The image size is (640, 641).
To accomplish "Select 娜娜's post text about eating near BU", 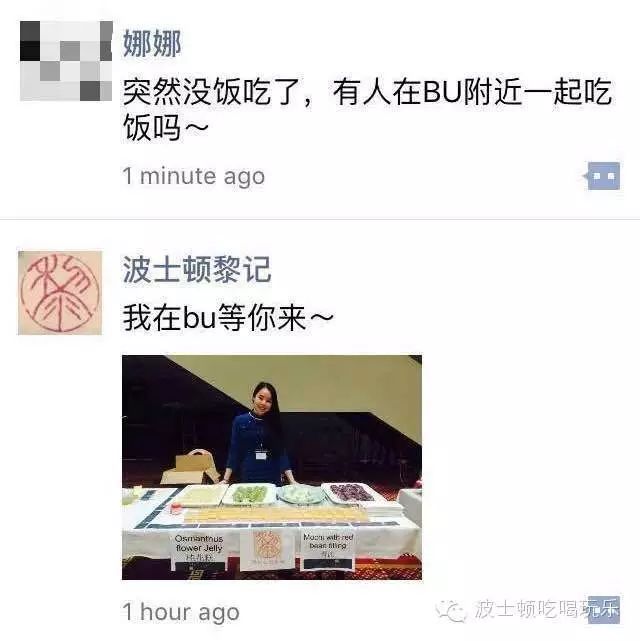I will (x=367, y=109).
